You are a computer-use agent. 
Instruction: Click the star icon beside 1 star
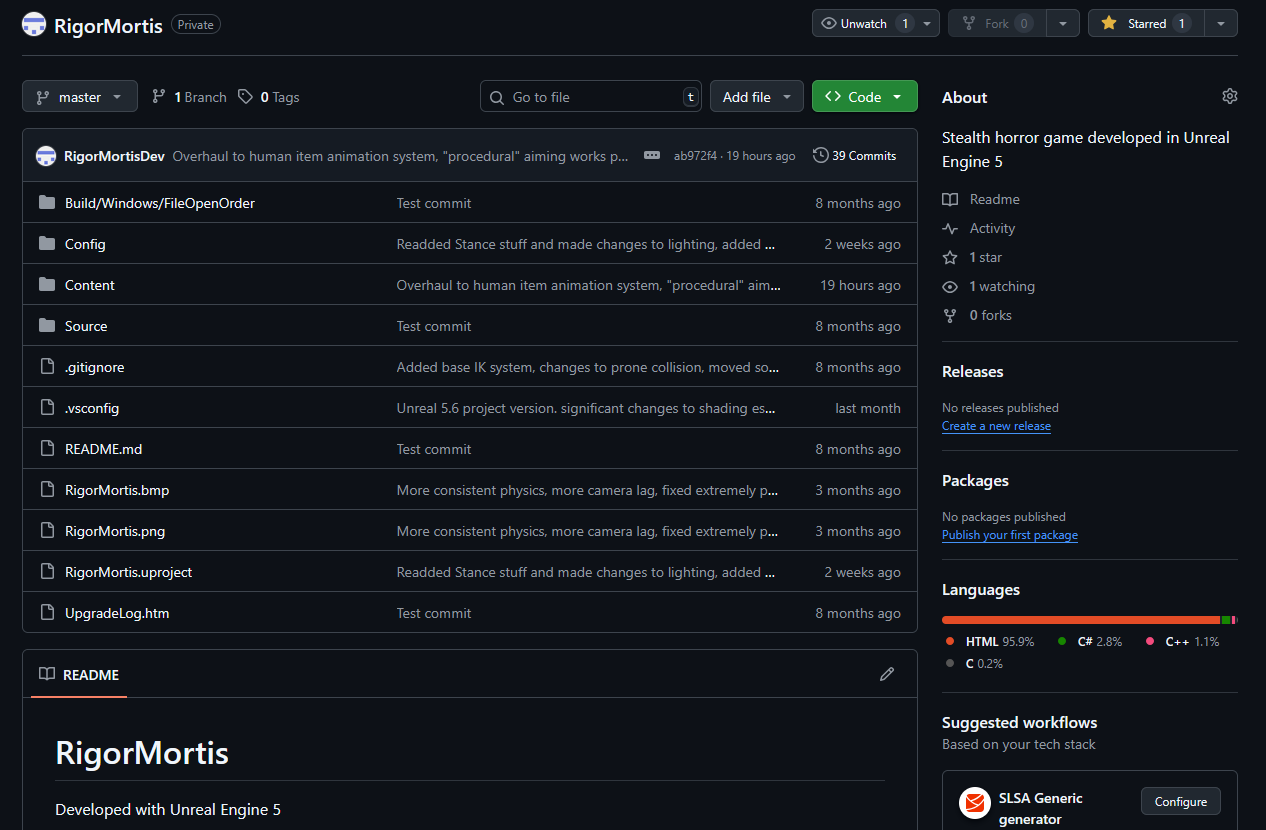pos(950,257)
